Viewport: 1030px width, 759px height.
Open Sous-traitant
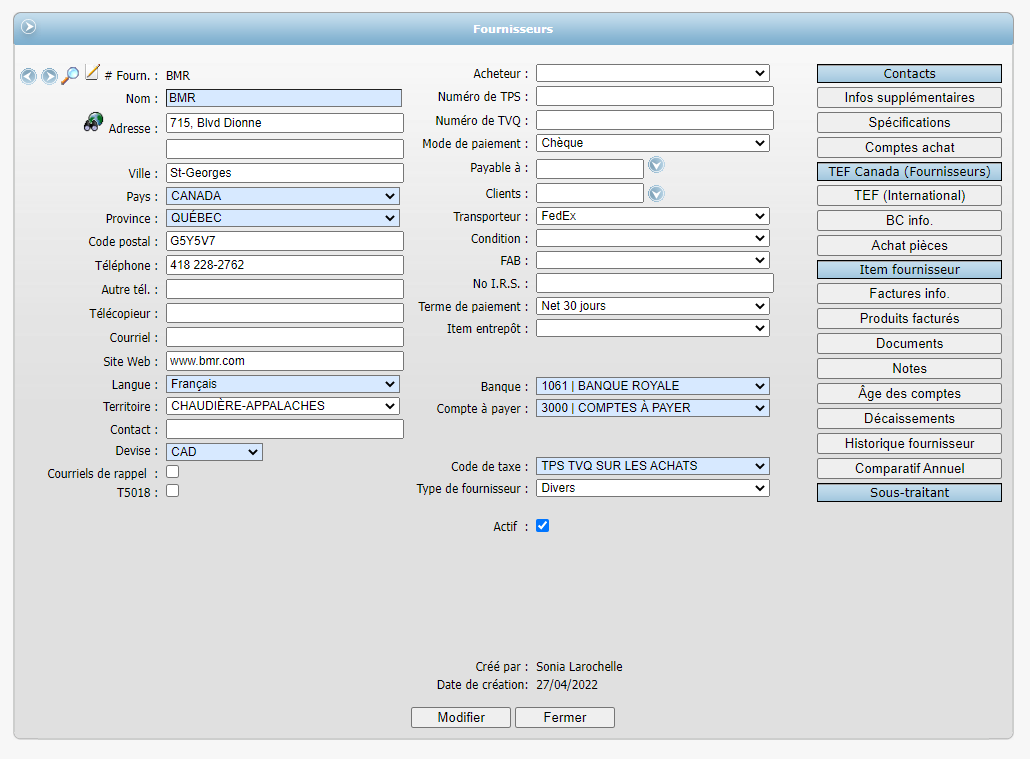coord(909,493)
